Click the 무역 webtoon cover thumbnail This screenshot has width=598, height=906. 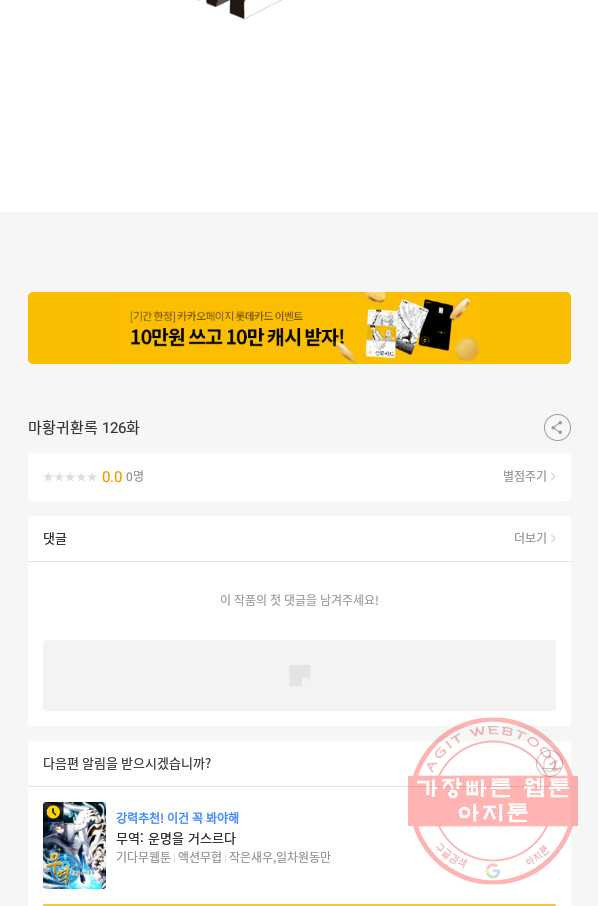point(75,845)
